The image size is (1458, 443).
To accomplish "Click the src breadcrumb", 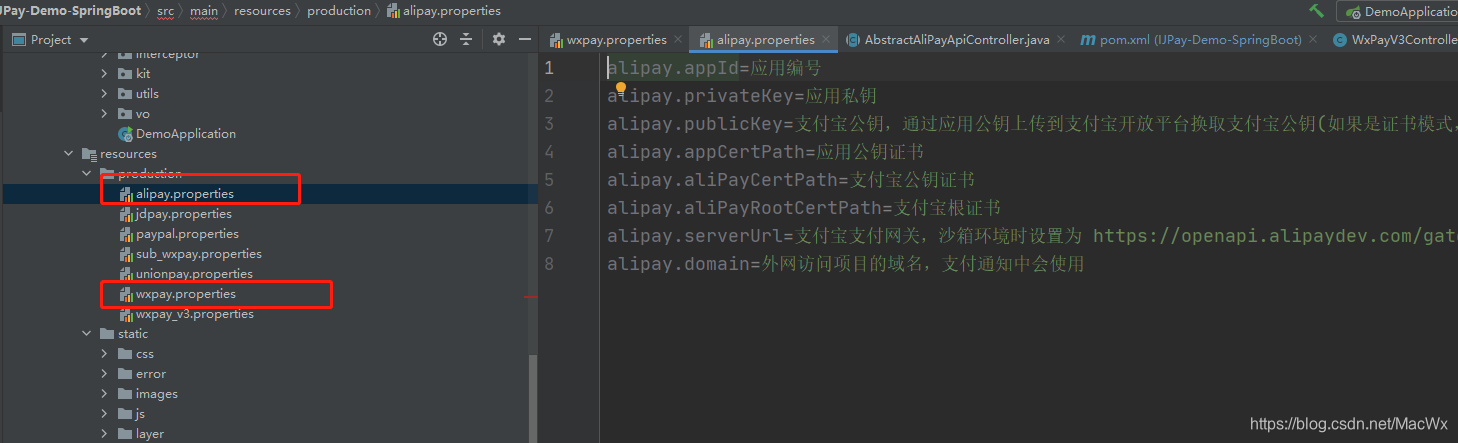I will 165,11.
